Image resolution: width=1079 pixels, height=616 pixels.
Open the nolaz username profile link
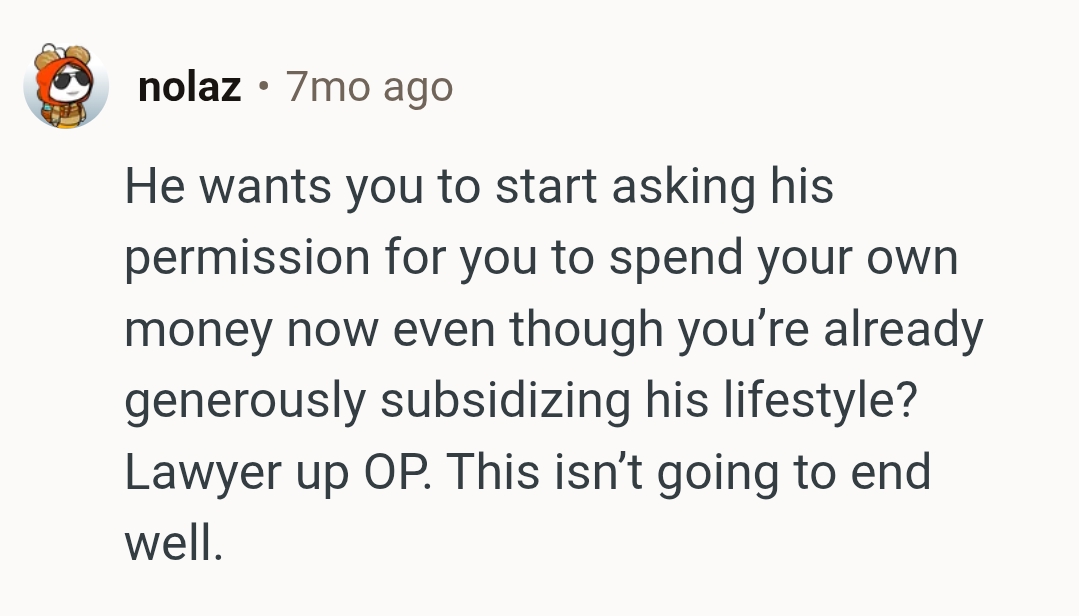pos(189,88)
